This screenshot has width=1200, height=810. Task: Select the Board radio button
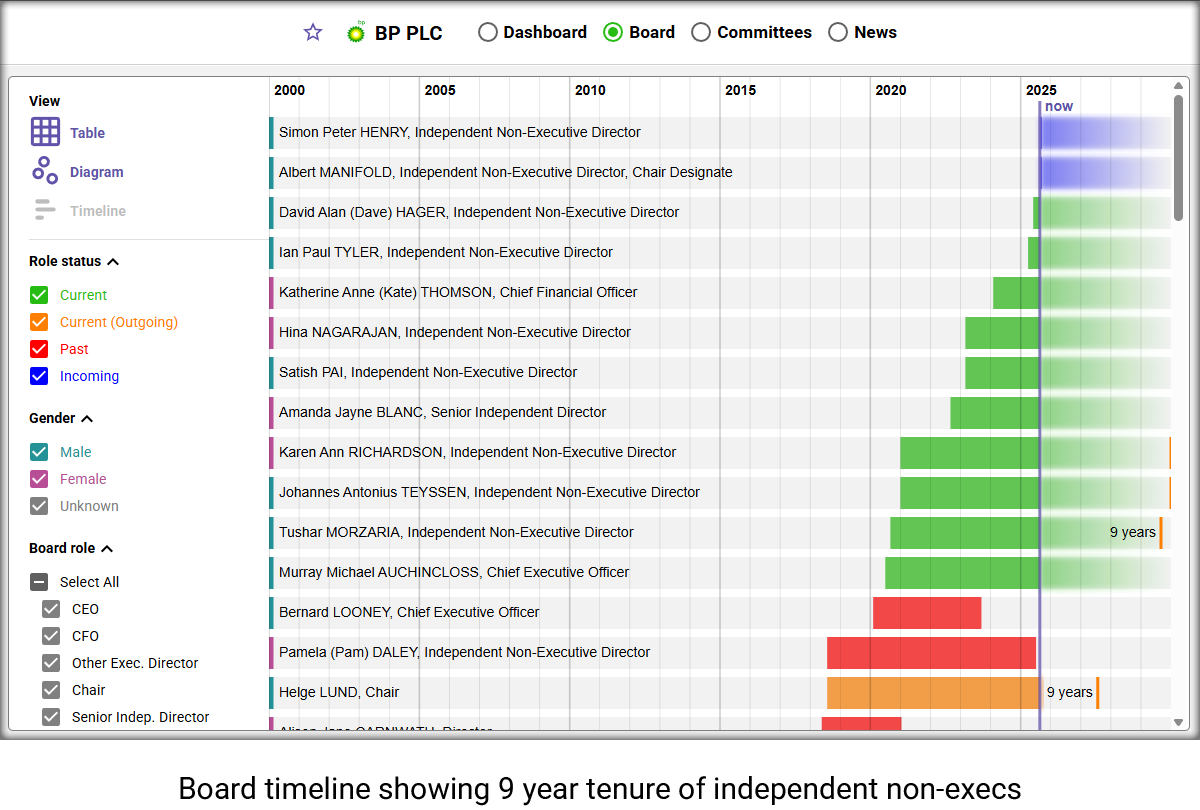click(x=613, y=32)
